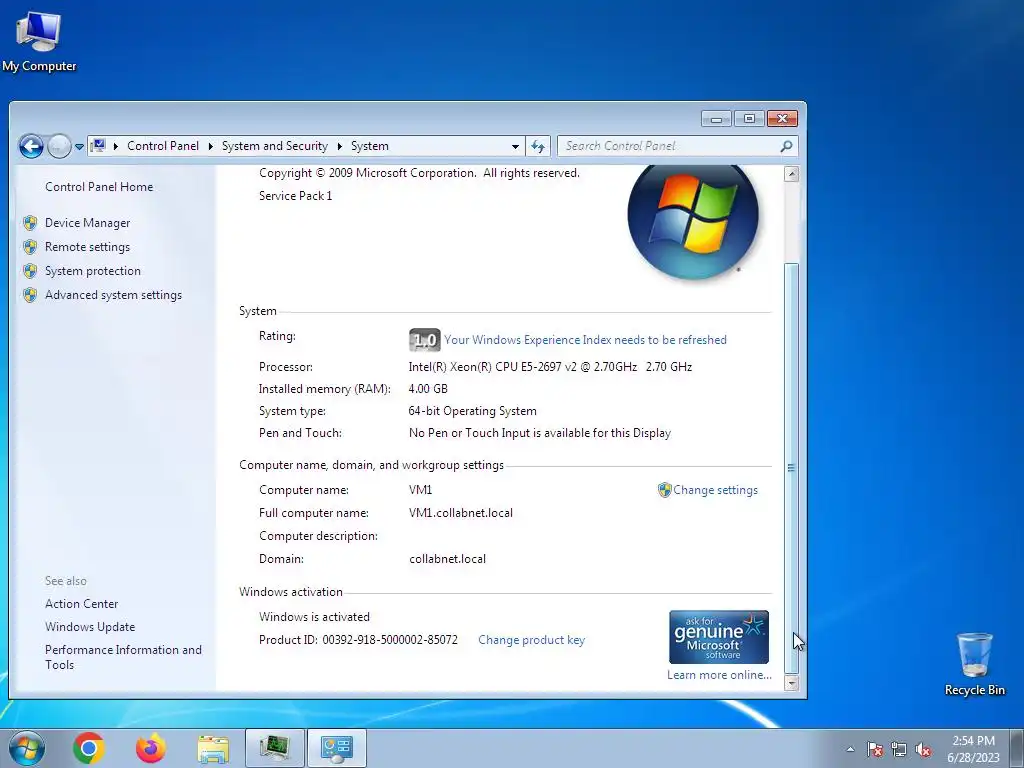Expand the arrow after Control Panel breadcrumb
The width and height of the screenshot is (1024, 768).
coord(210,146)
